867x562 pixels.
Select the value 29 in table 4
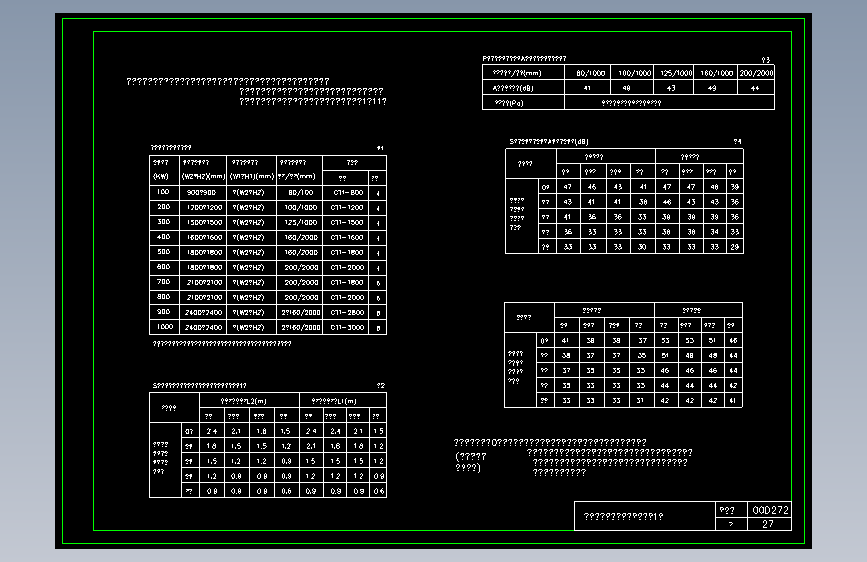(x=734, y=247)
